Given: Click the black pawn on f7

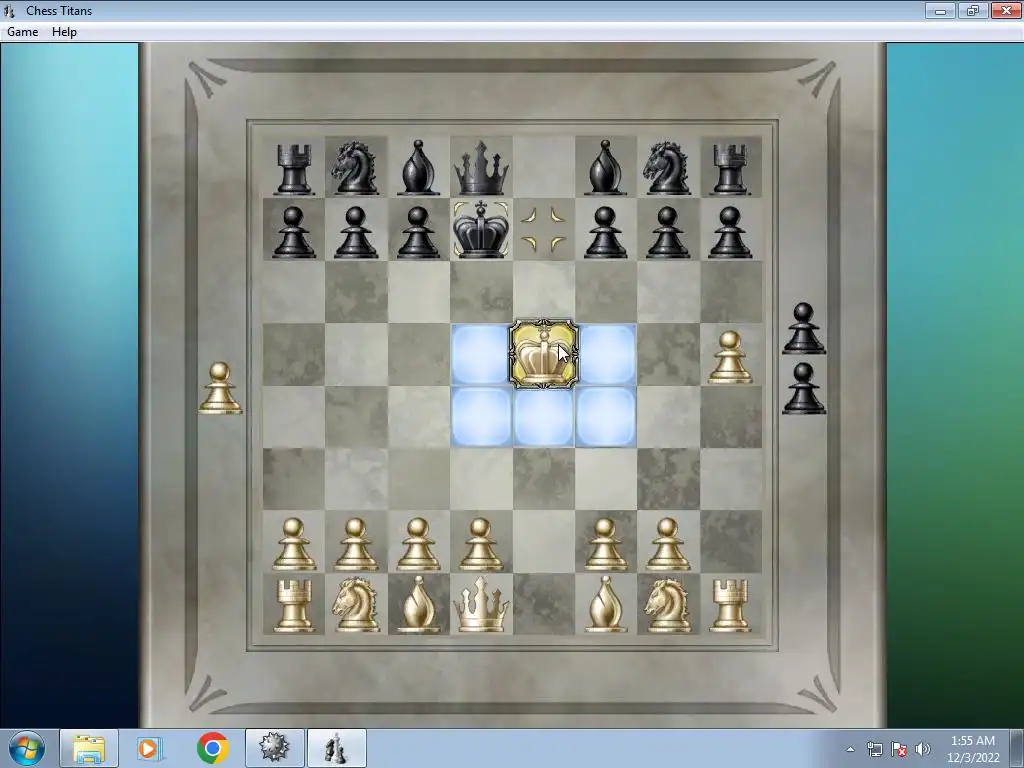Looking at the screenshot, I should 606,232.
